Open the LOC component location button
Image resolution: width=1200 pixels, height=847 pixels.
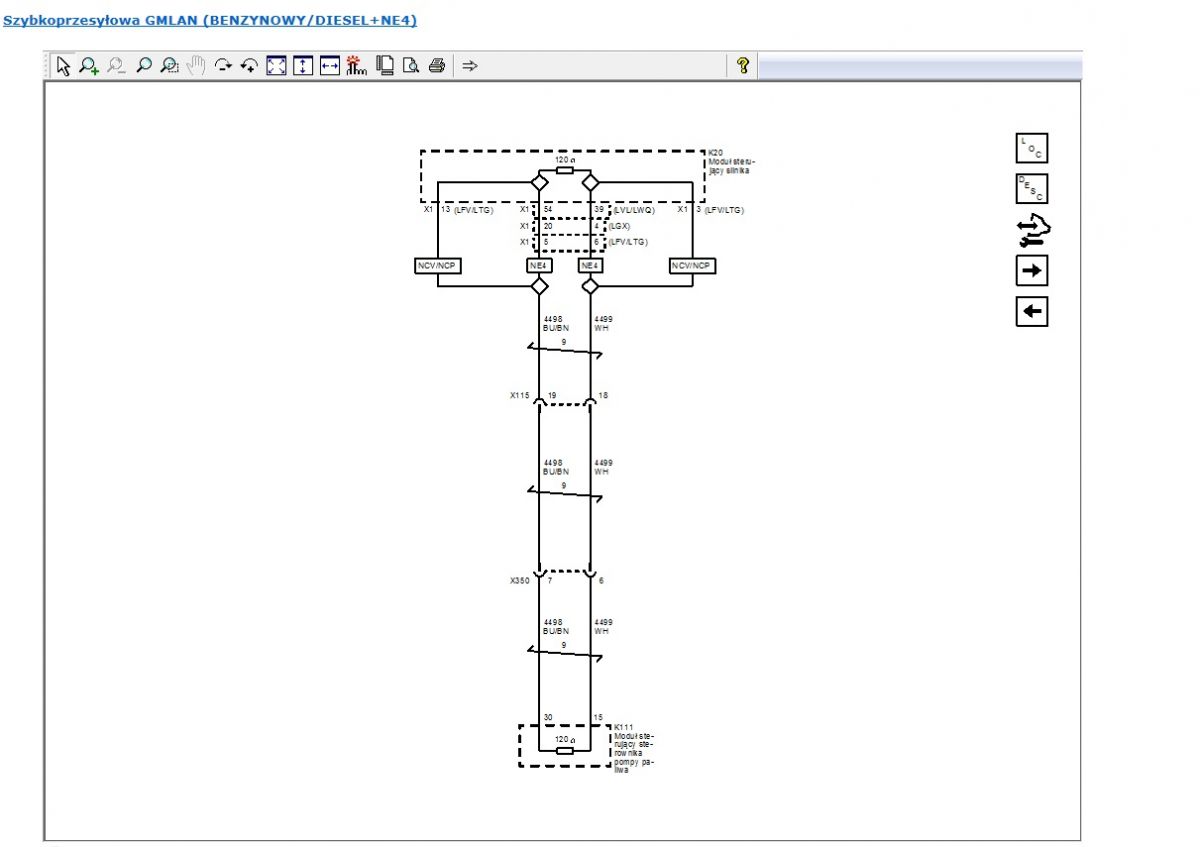click(x=1032, y=148)
